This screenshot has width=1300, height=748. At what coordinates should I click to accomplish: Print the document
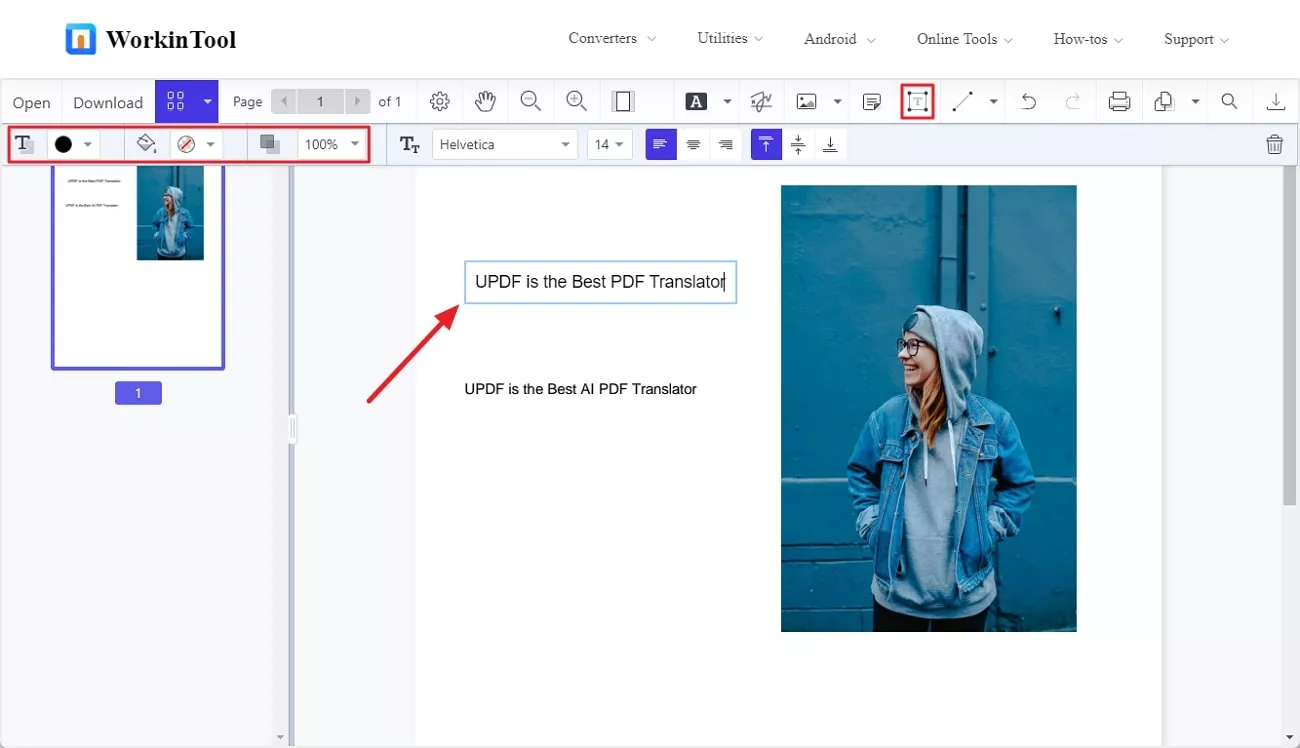tap(1120, 101)
